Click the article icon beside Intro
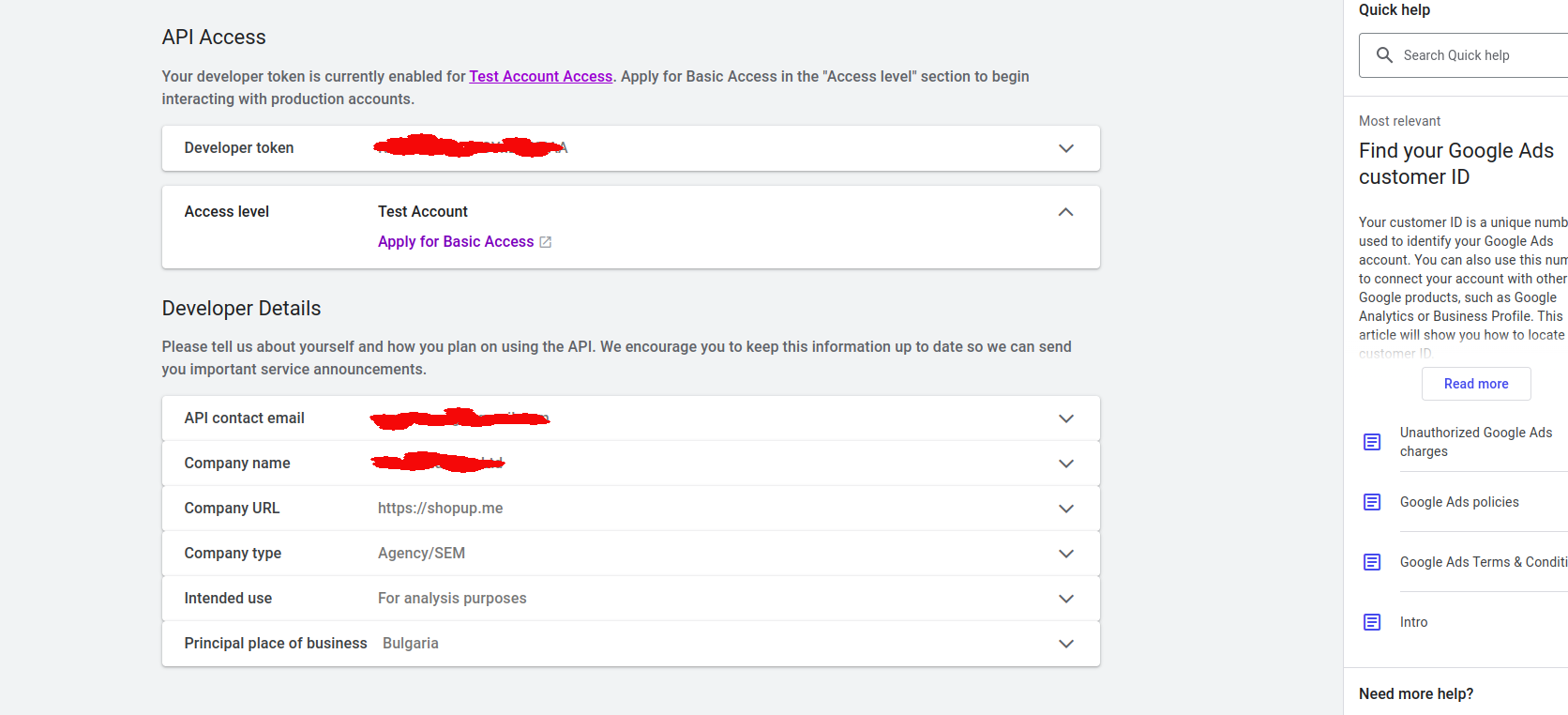The image size is (1568, 715). [1372, 622]
